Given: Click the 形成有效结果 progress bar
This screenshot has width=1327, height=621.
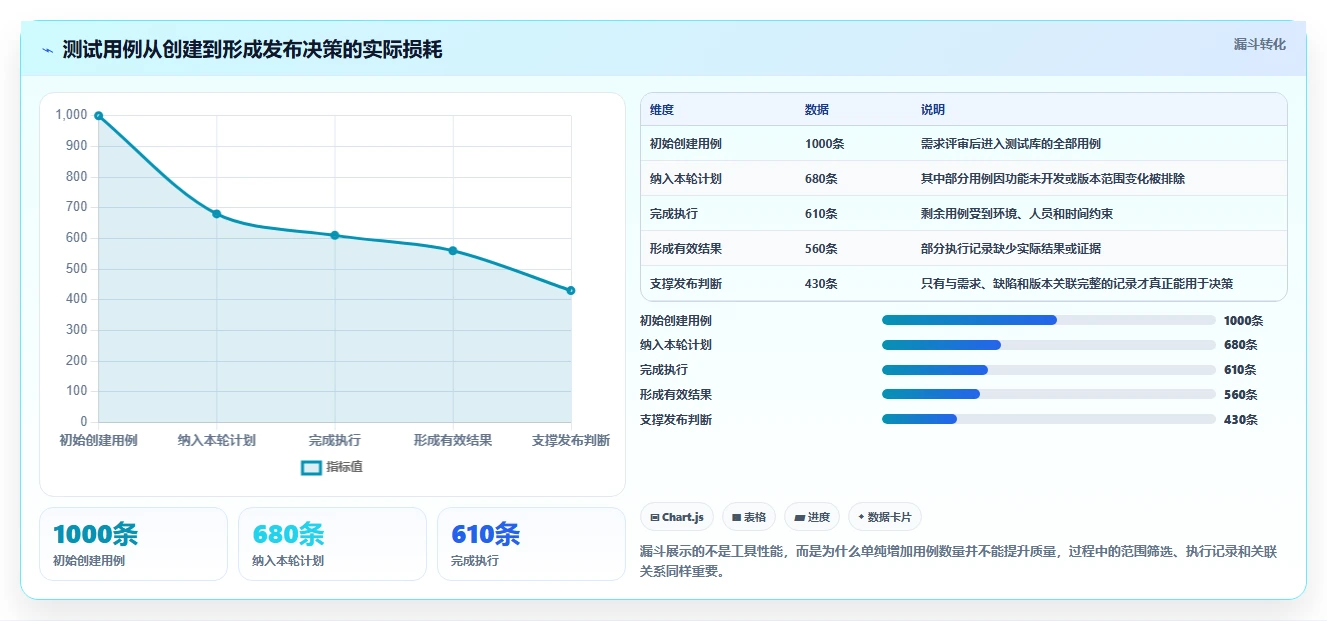Looking at the screenshot, I should (x=1049, y=395).
